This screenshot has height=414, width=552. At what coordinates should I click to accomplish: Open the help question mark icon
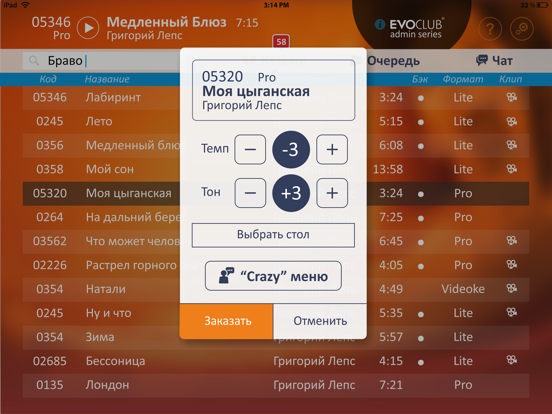[x=490, y=29]
